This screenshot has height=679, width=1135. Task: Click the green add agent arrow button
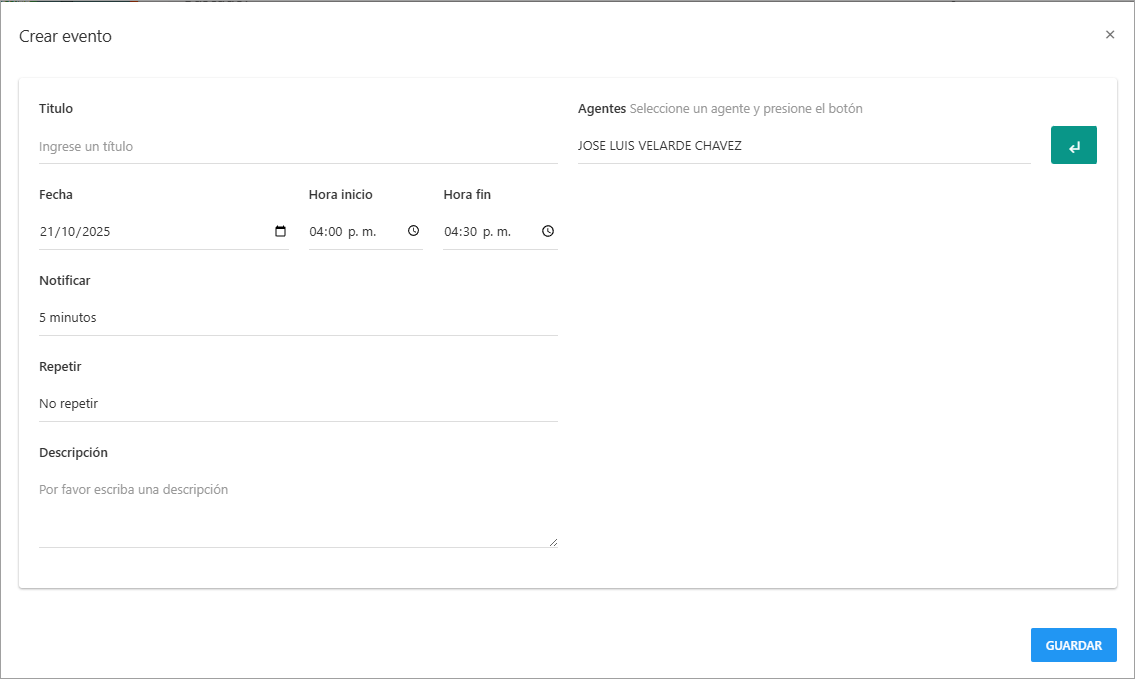tap(1073, 145)
